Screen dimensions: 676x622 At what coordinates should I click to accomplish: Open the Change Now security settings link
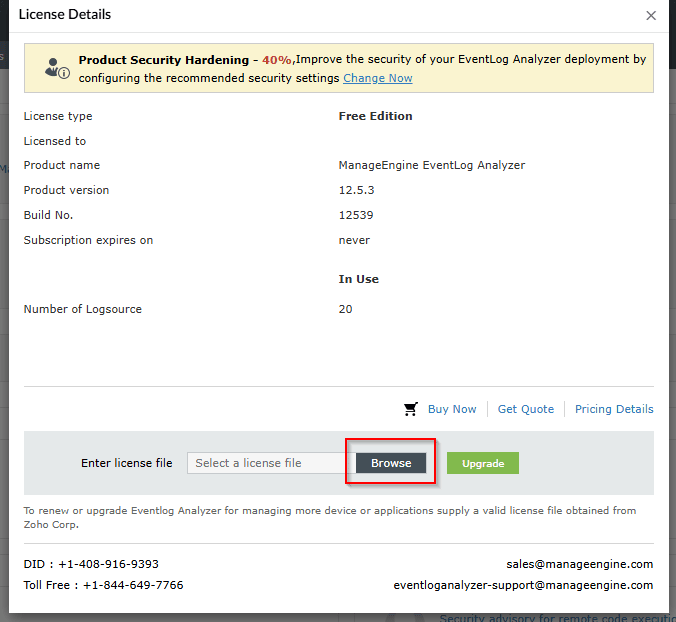click(377, 78)
